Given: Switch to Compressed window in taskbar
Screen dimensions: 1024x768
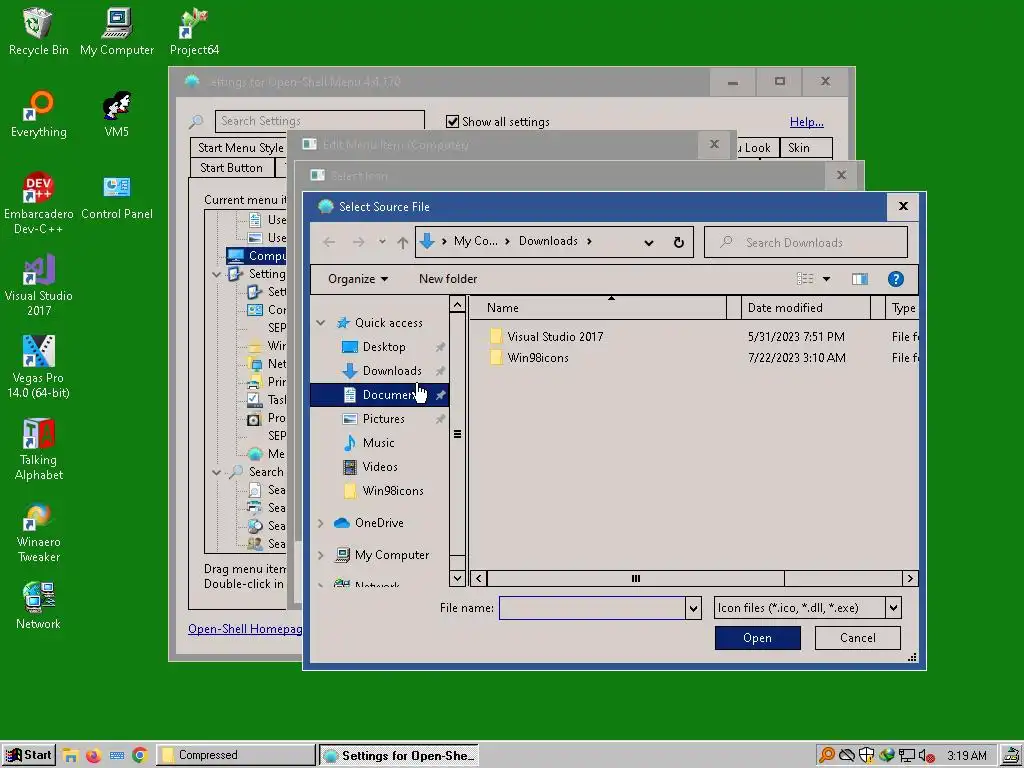Looking at the screenshot, I should pos(236,756).
